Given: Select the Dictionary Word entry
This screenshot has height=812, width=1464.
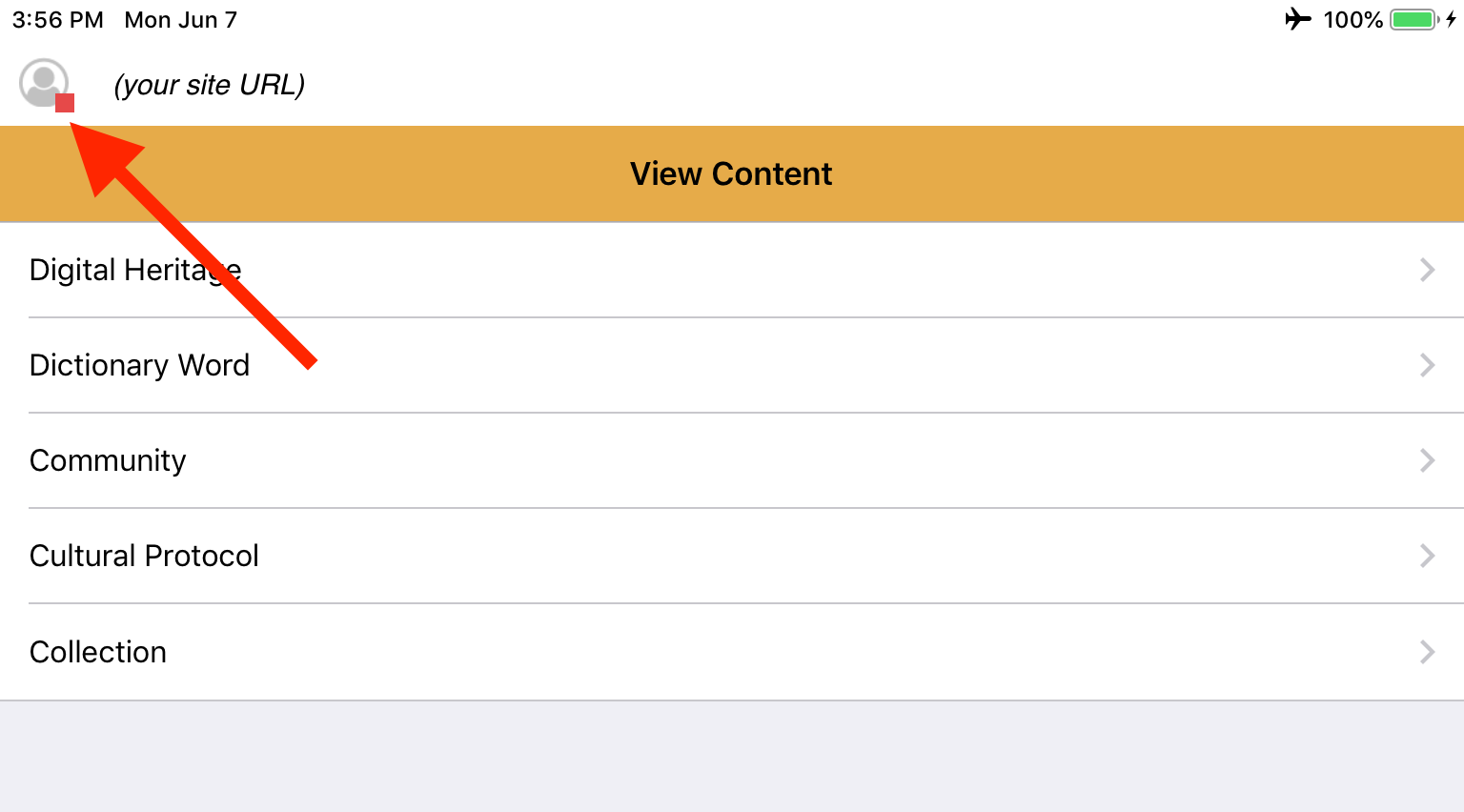Looking at the screenshot, I should [732, 365].
